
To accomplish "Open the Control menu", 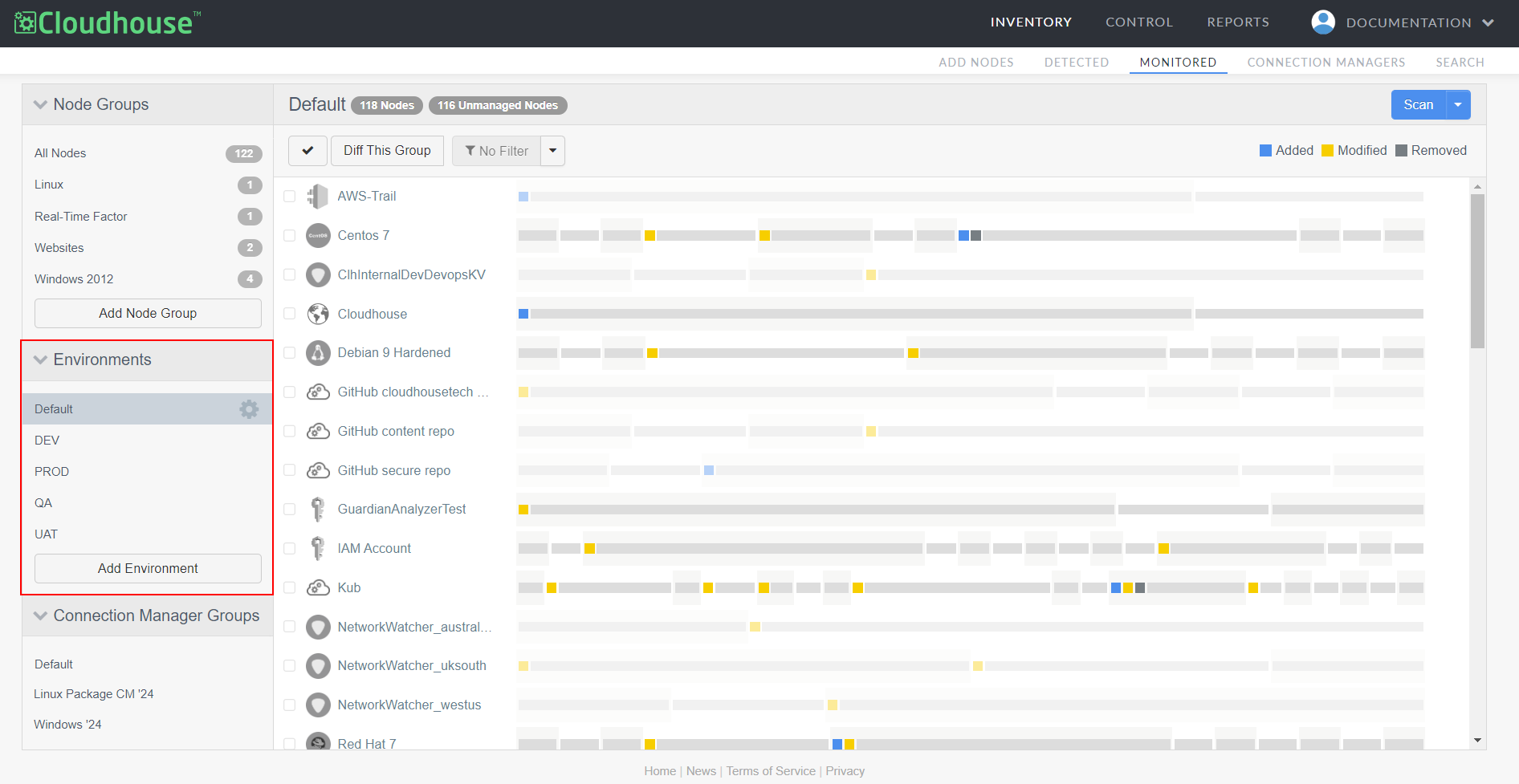I will 1139,22.
